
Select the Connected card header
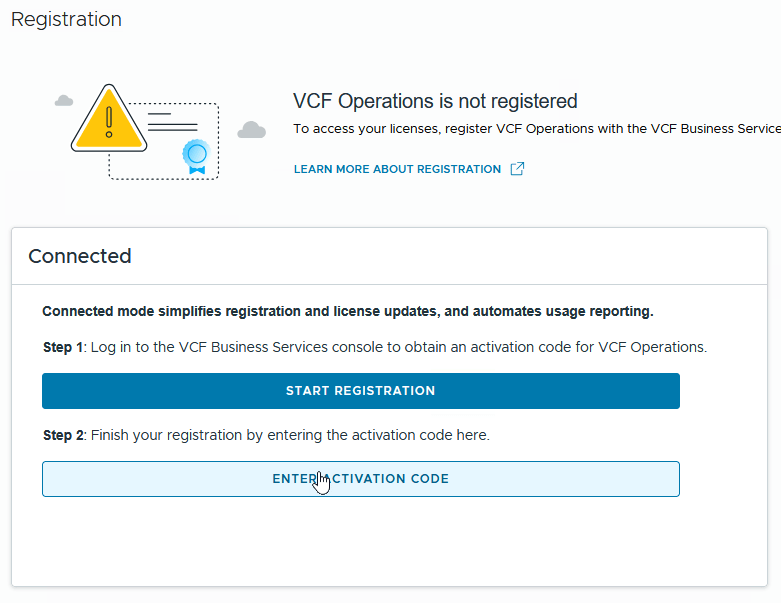point(80,256)
